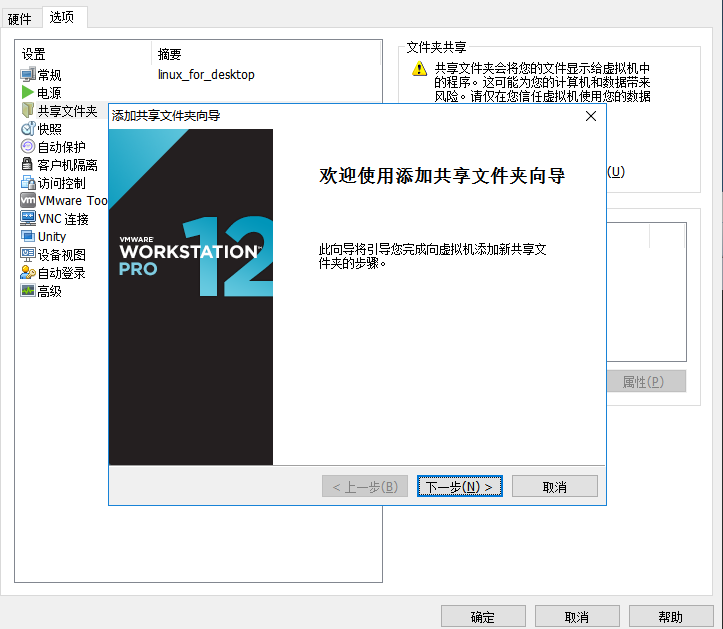Click the green 电源 power icon
Image resolution: width=723 pixels, height=629 pixels.
point(28,93)
